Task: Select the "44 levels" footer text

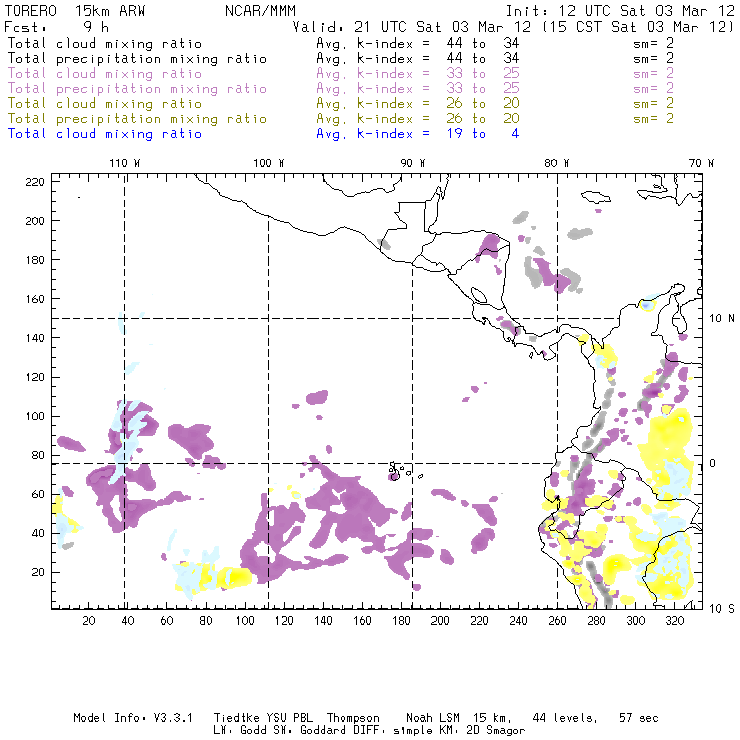Action: [x=565, y=718]
